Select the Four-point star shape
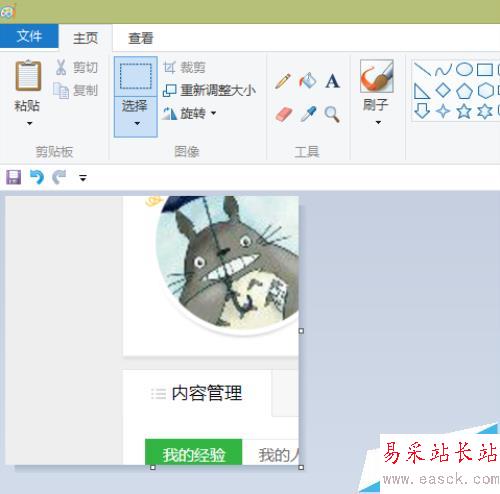 coord(443,111)
